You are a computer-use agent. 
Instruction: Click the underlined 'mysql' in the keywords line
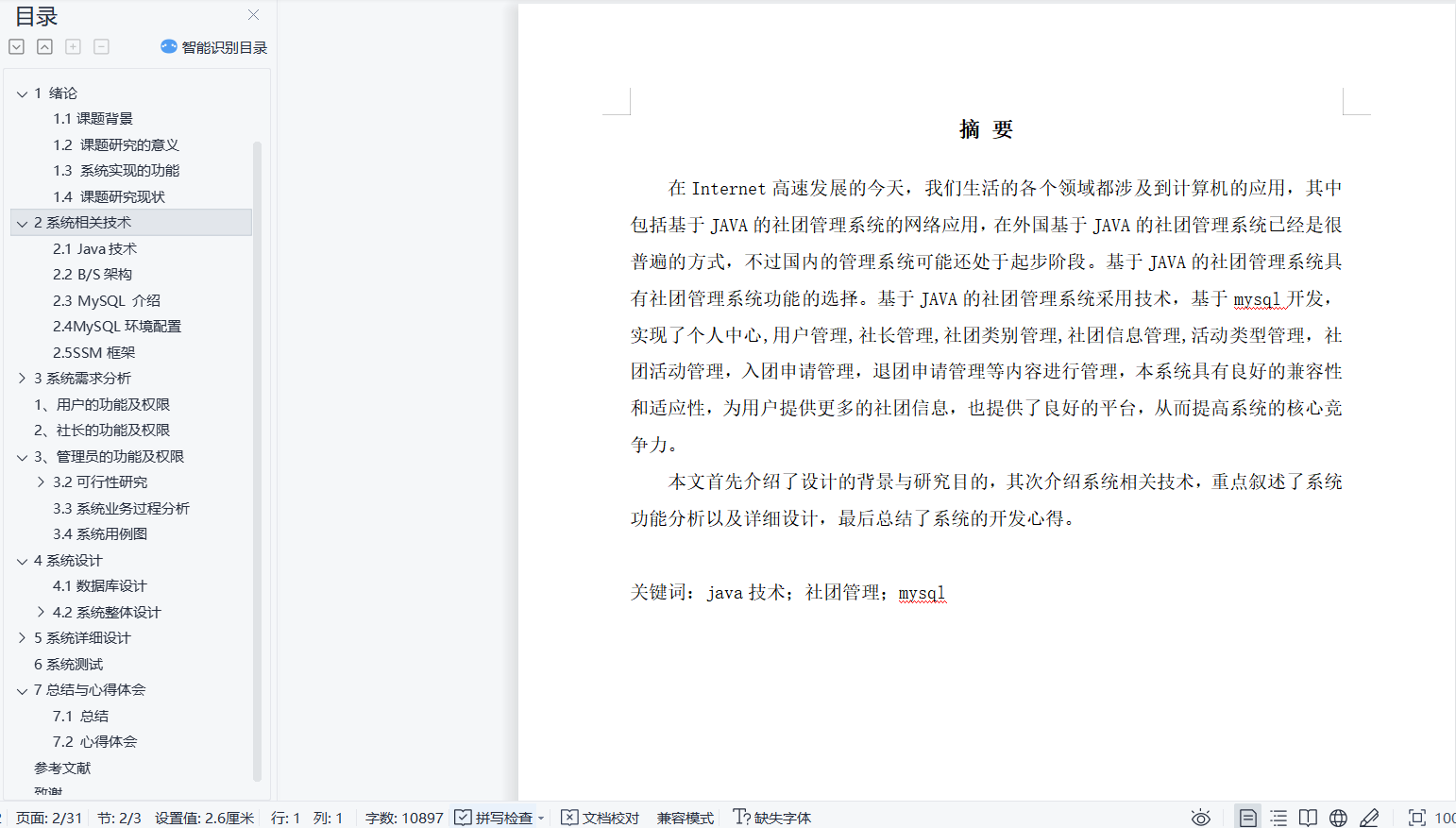click(x=922, y=593)
